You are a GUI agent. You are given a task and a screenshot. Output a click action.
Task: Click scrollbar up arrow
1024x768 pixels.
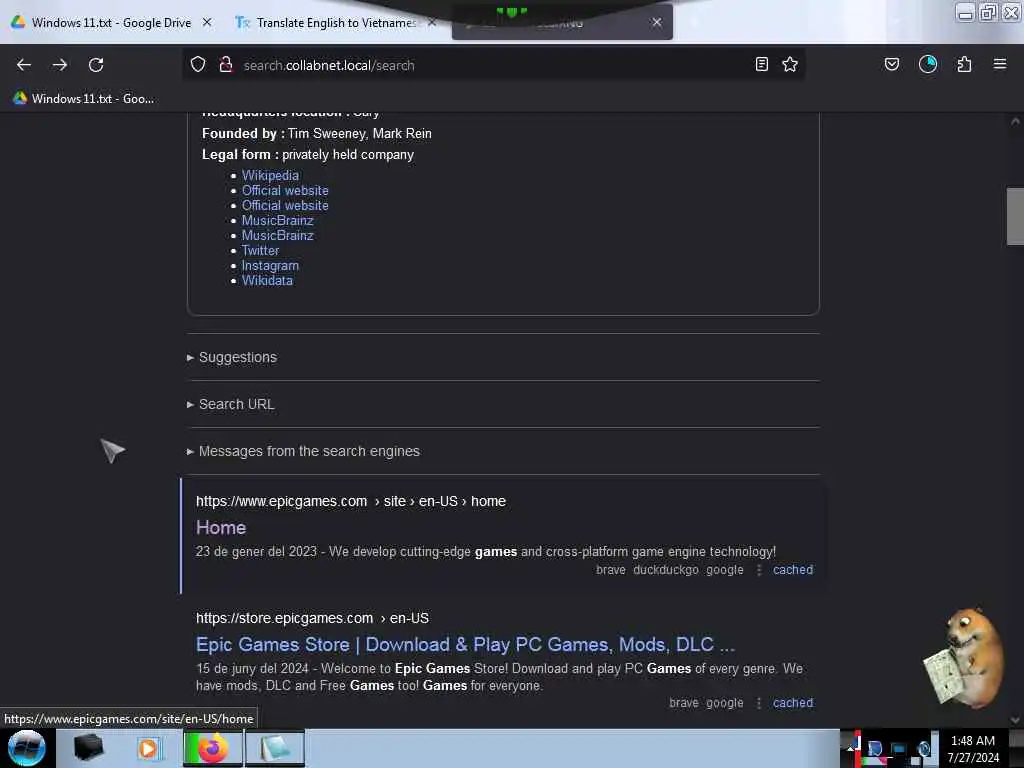pyautogui.click(x=1015, y=121)
